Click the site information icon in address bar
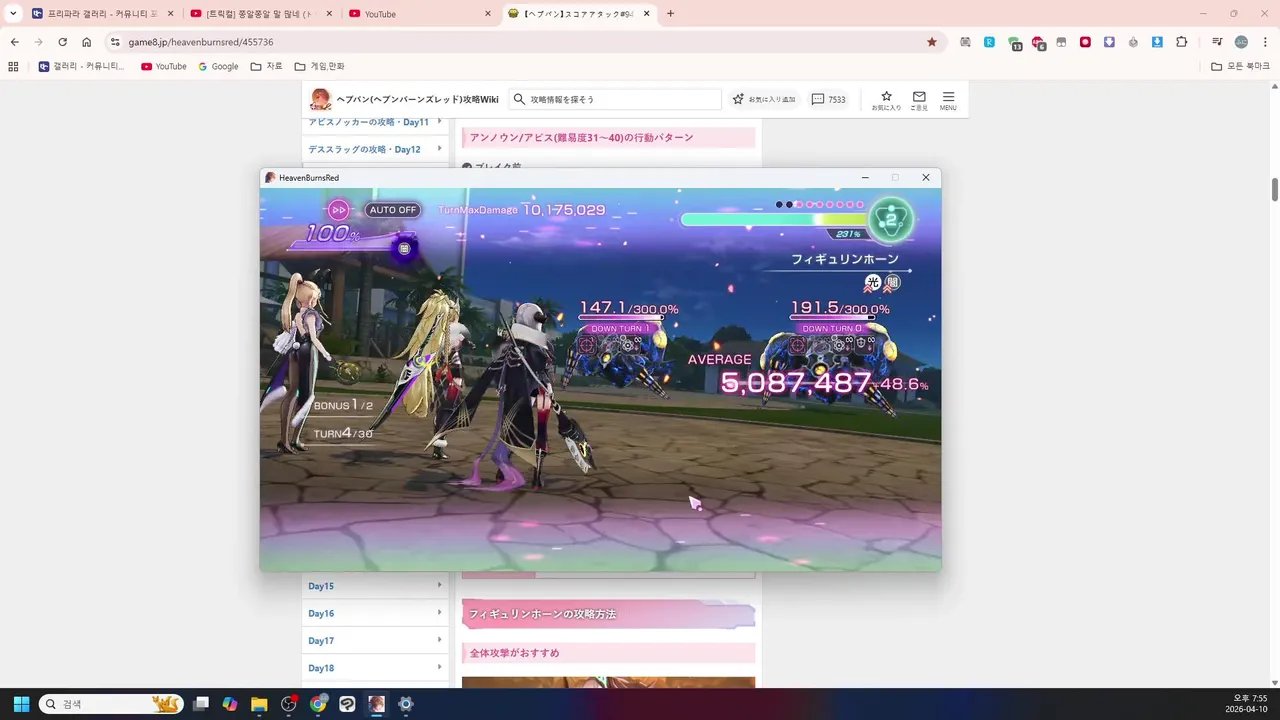This screenshot has height=720, width=1280. pyautogui.click(x=115, y=42)
